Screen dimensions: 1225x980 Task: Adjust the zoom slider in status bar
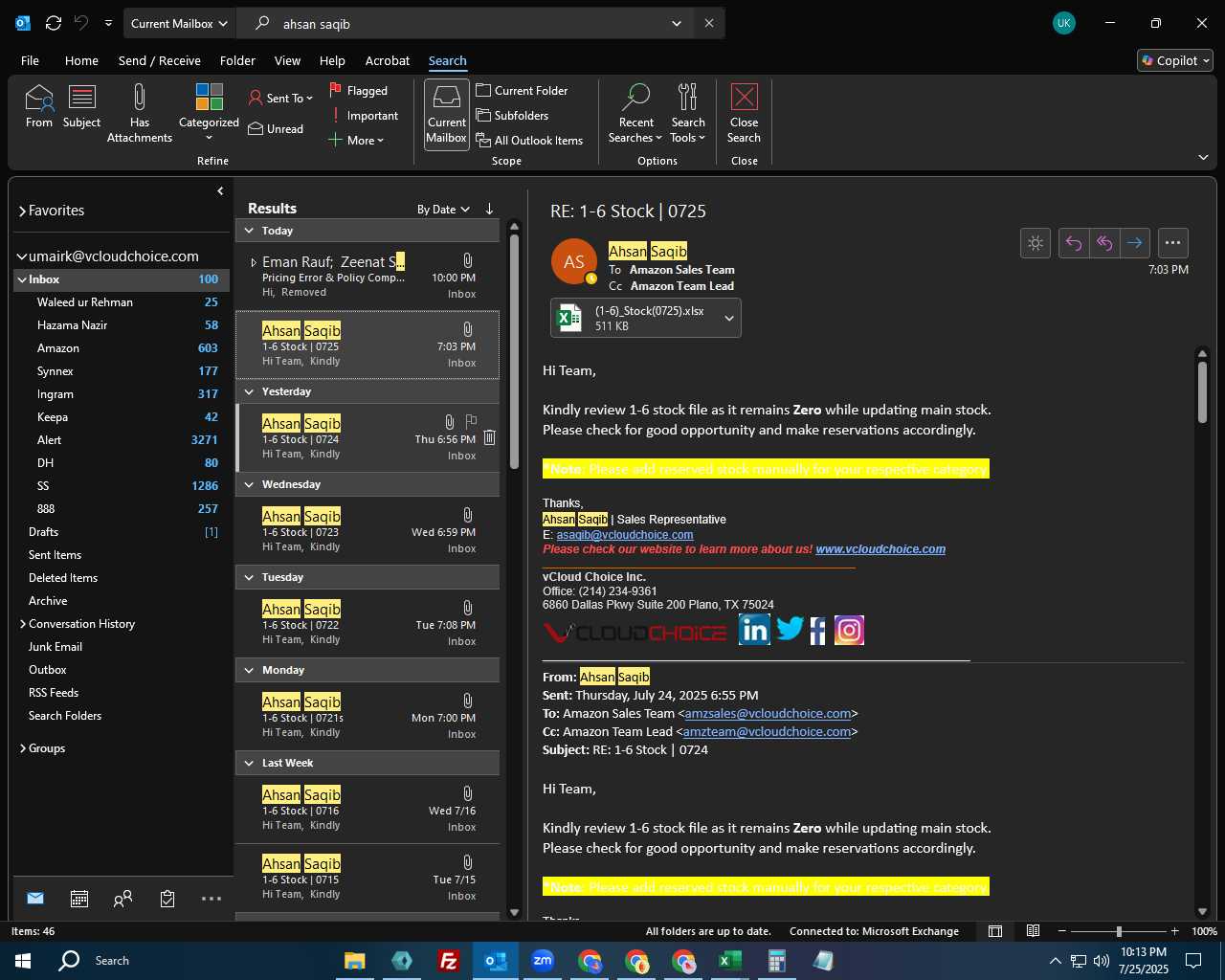pyautogui.click(x=1118, y=931)
